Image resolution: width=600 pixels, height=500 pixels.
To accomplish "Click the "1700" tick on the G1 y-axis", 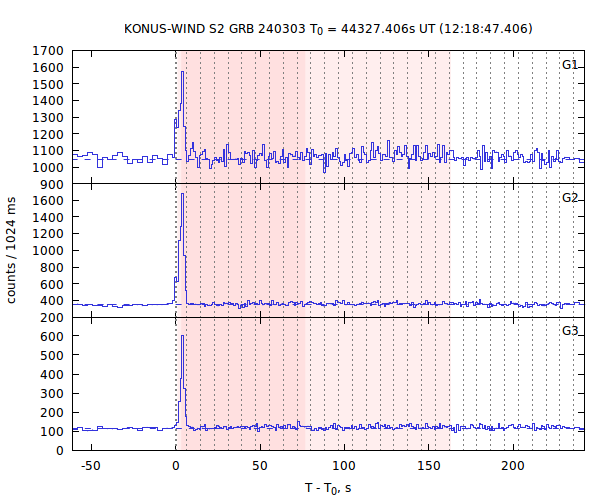I will click(x=48, y=50).
